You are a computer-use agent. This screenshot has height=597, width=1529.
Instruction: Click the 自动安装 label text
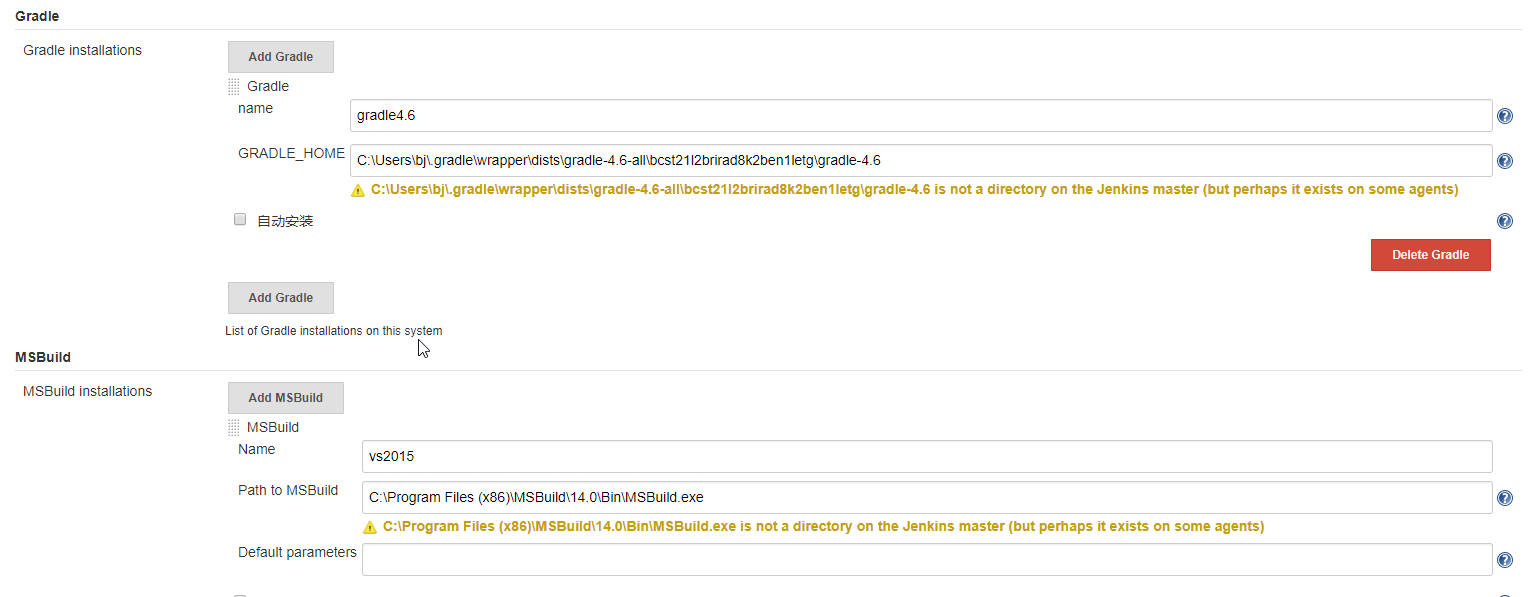coord(285,221)
